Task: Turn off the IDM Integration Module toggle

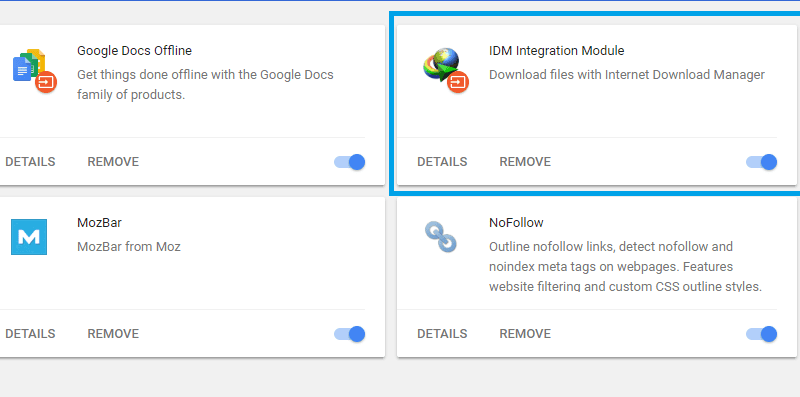Action: pos(762,162)
